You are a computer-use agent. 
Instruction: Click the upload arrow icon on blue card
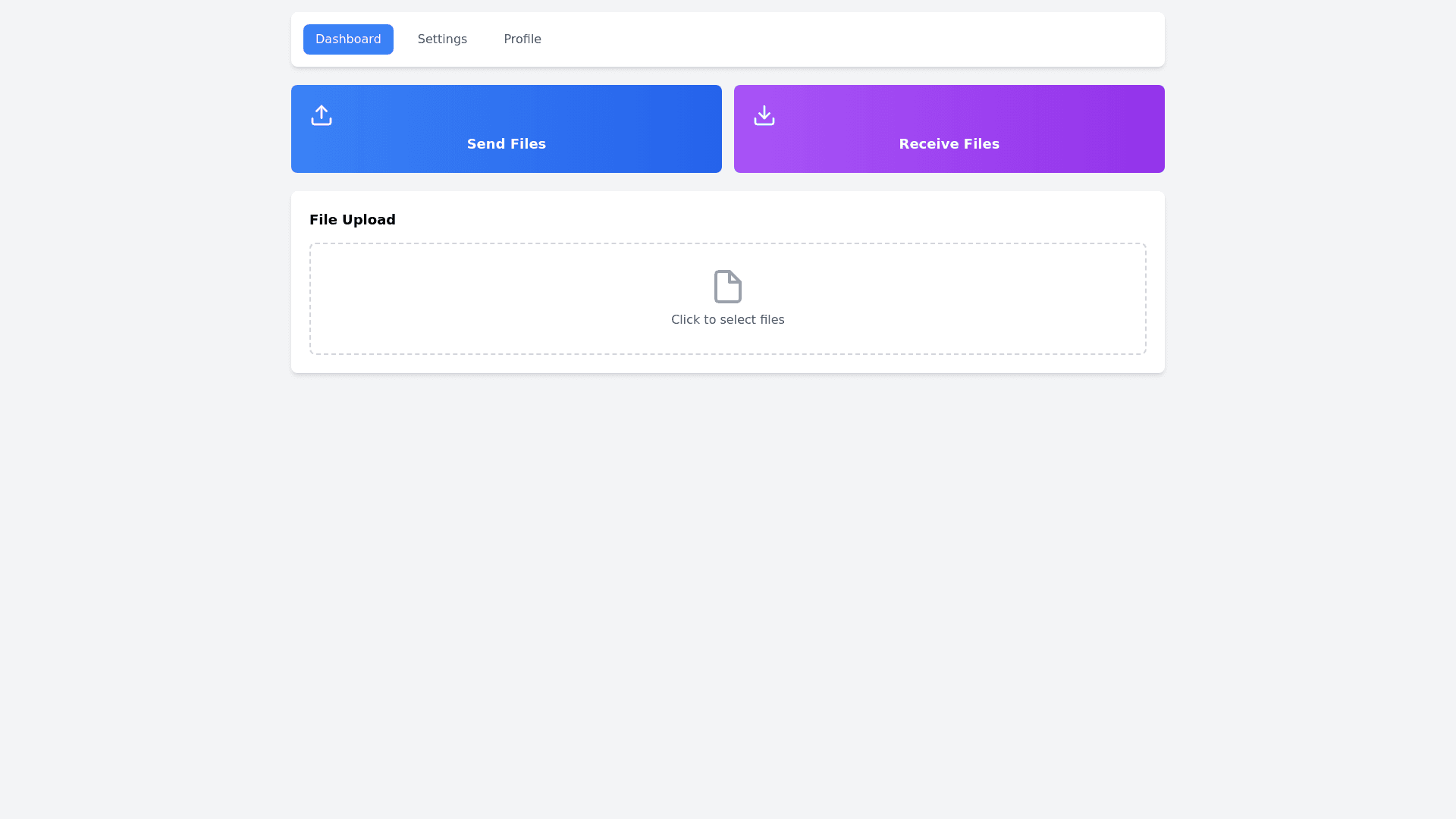click(321, 115)
